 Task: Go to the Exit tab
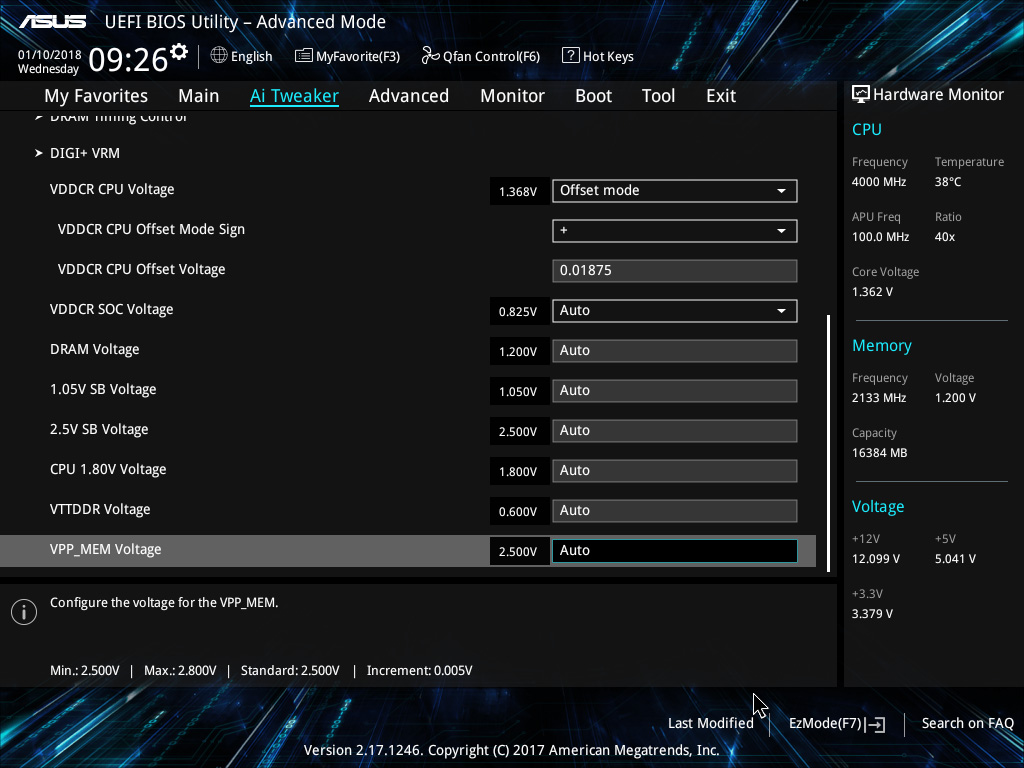(721, 96)
